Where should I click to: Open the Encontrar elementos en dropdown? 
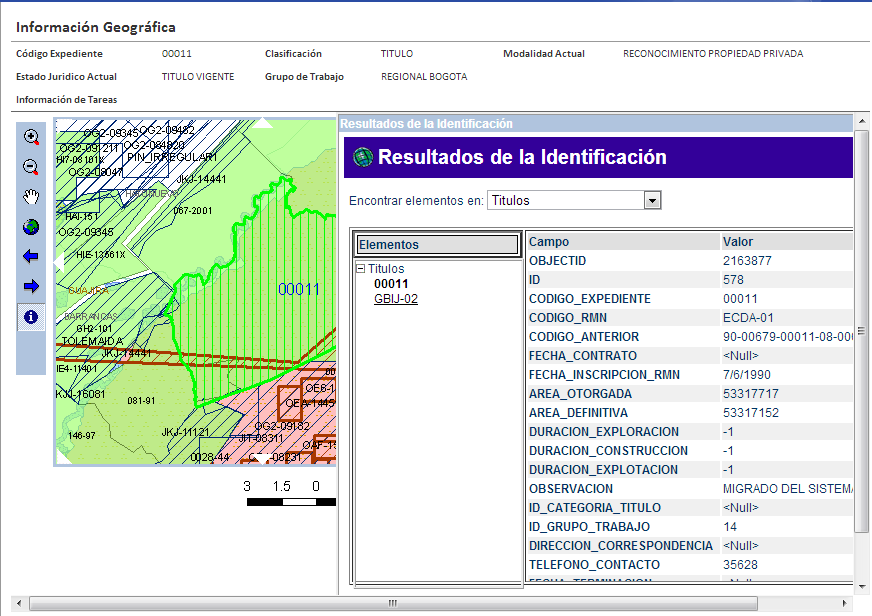point(652,200)
